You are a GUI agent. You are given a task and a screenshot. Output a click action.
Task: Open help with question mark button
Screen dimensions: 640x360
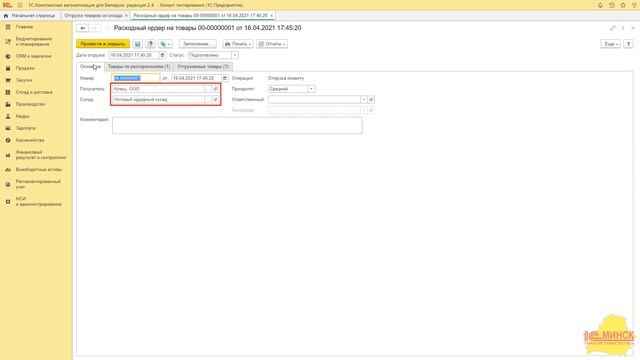(629, 44)
